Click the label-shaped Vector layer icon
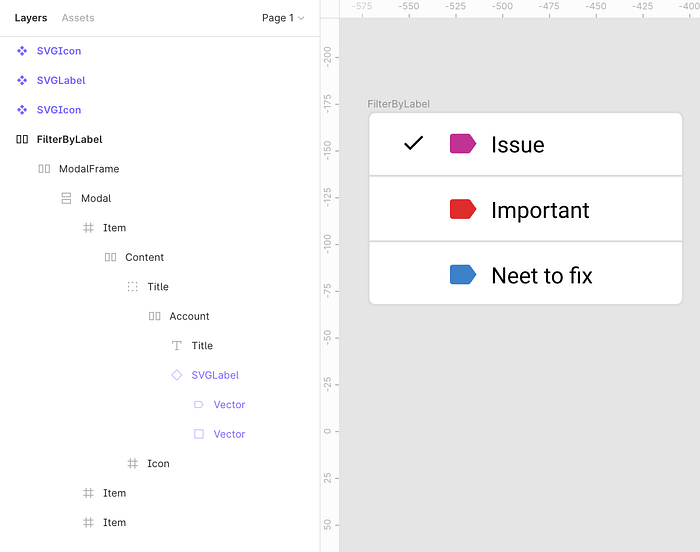The image size is (700, 552). [x=199, y=405]
